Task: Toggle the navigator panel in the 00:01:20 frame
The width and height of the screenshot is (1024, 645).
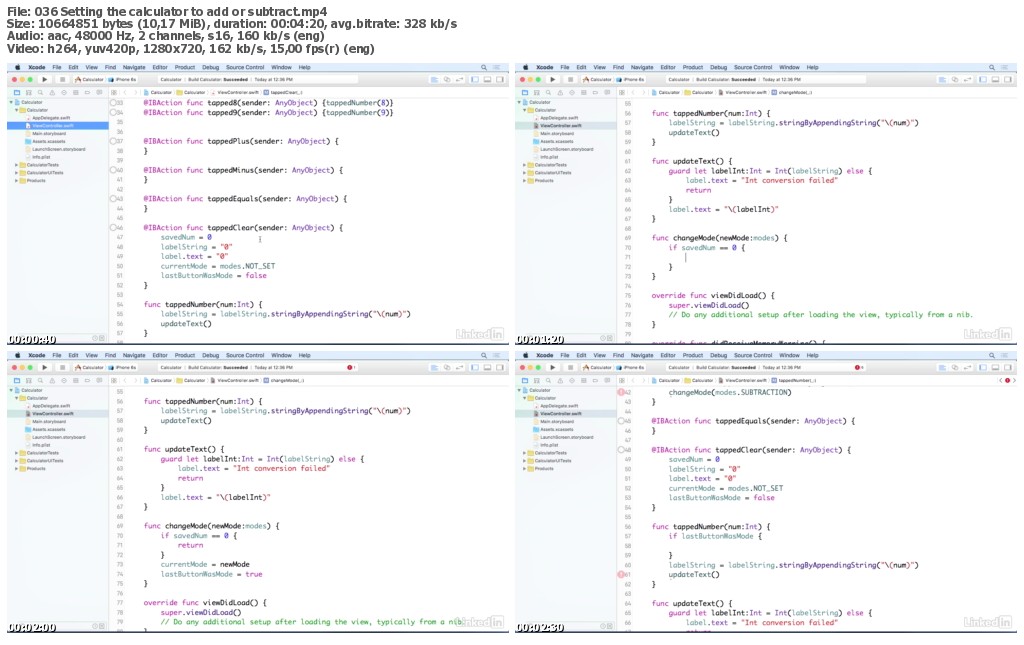Action: (x=983, y=80)
